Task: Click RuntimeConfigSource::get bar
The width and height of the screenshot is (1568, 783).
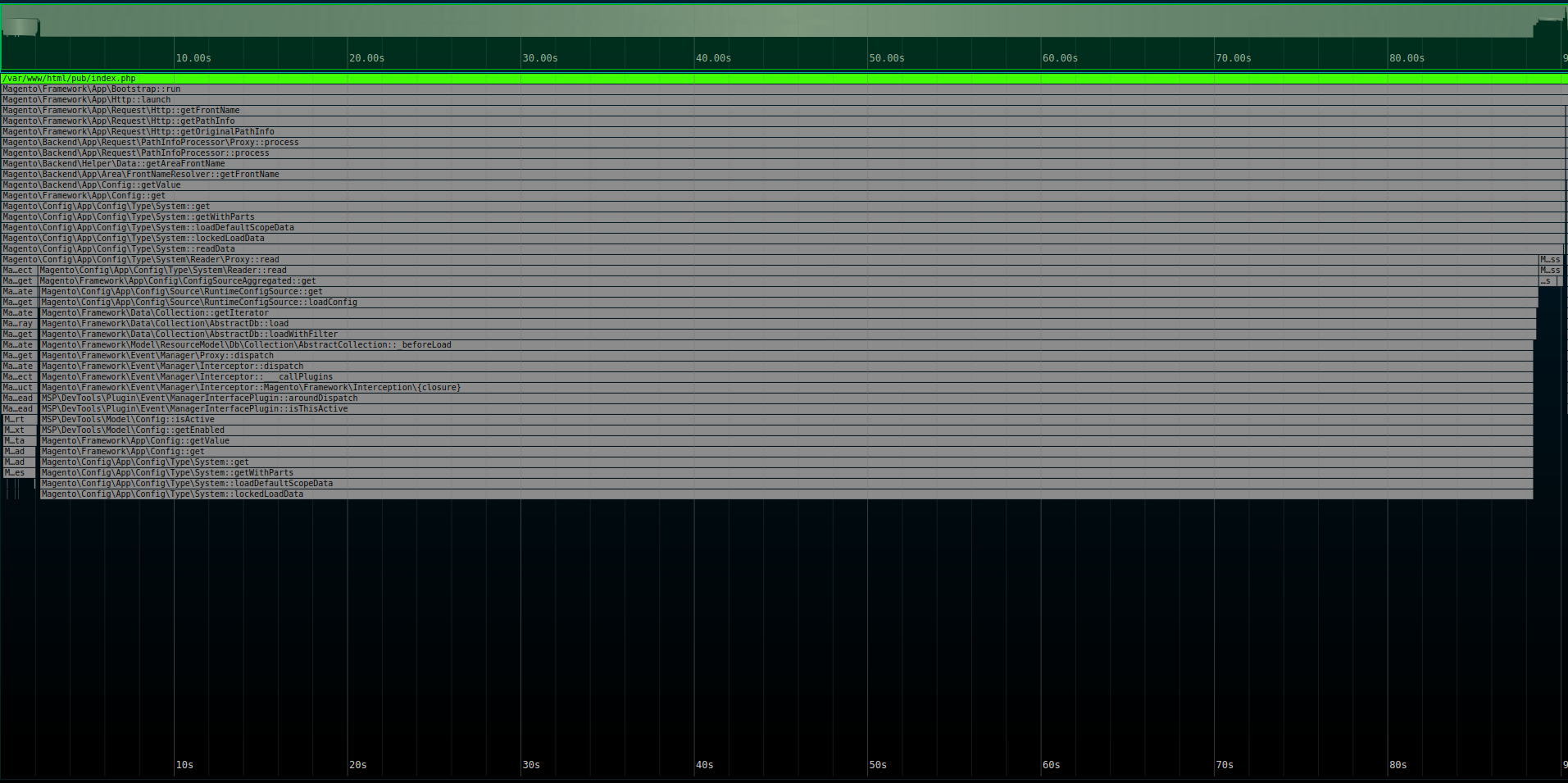Action: point(789,292)
